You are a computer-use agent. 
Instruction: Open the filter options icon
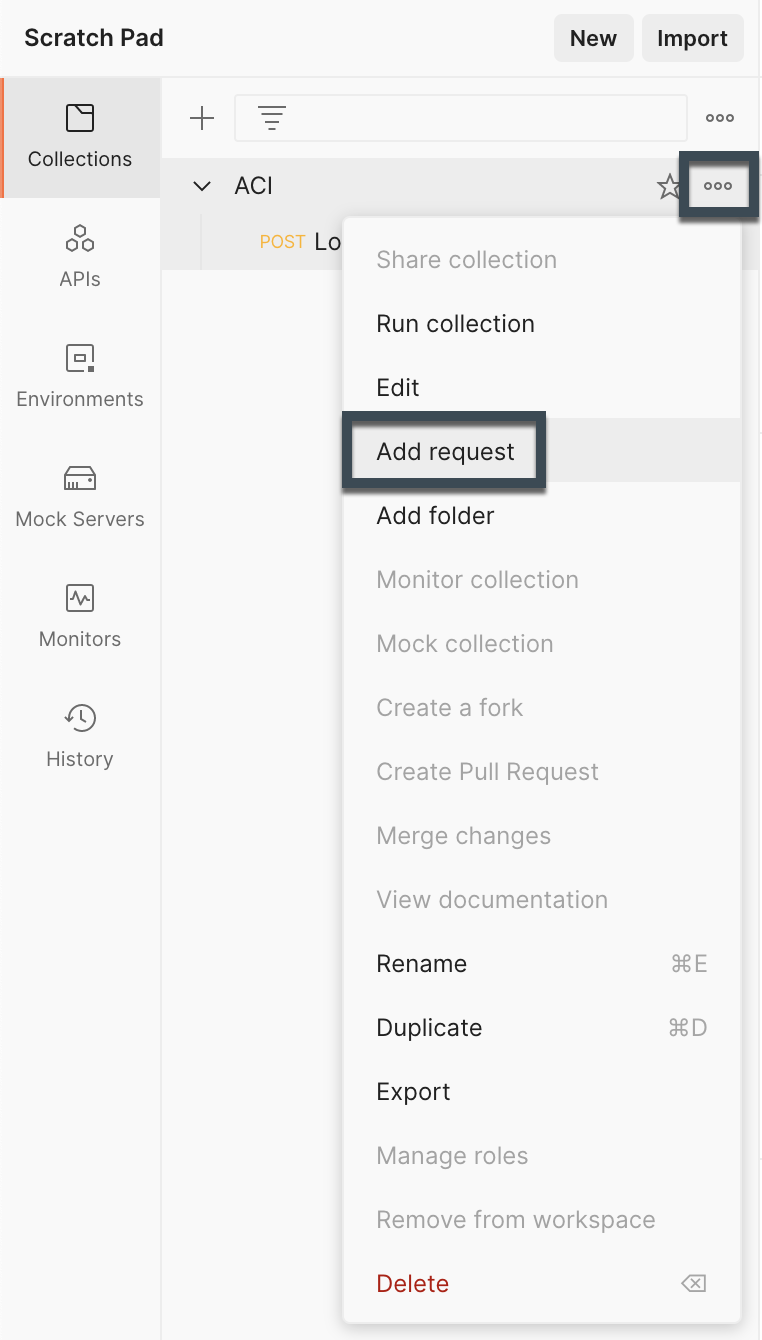(x=271, y=117)
